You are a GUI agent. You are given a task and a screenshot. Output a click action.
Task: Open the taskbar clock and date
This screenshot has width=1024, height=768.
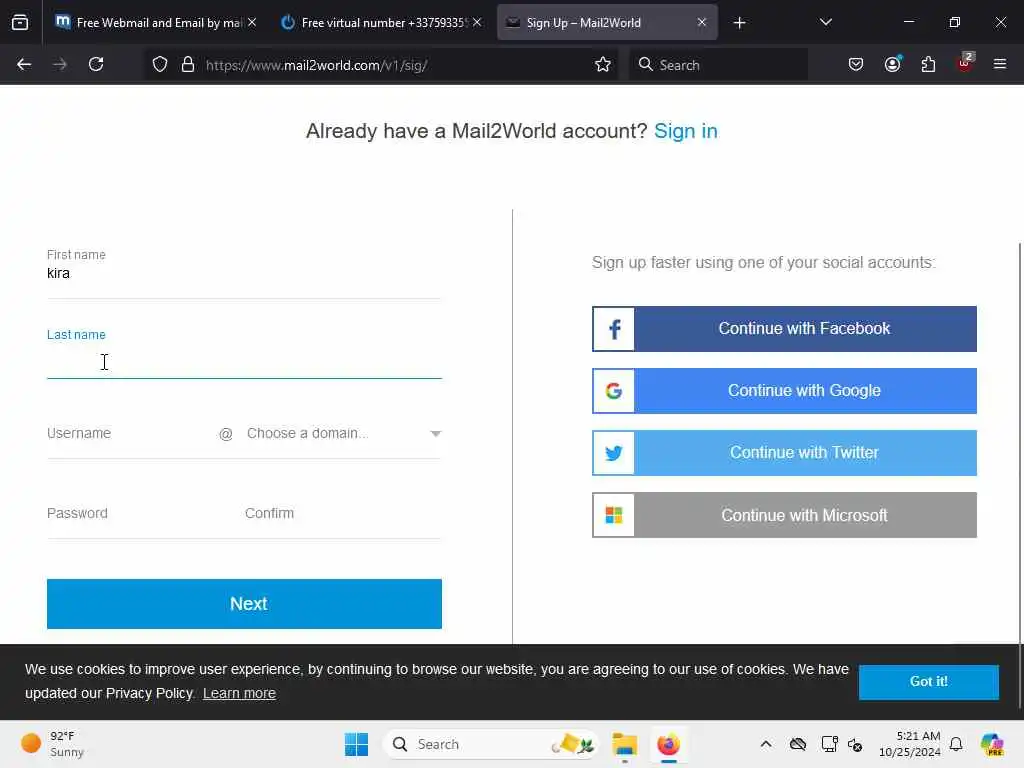click(909, 744)
